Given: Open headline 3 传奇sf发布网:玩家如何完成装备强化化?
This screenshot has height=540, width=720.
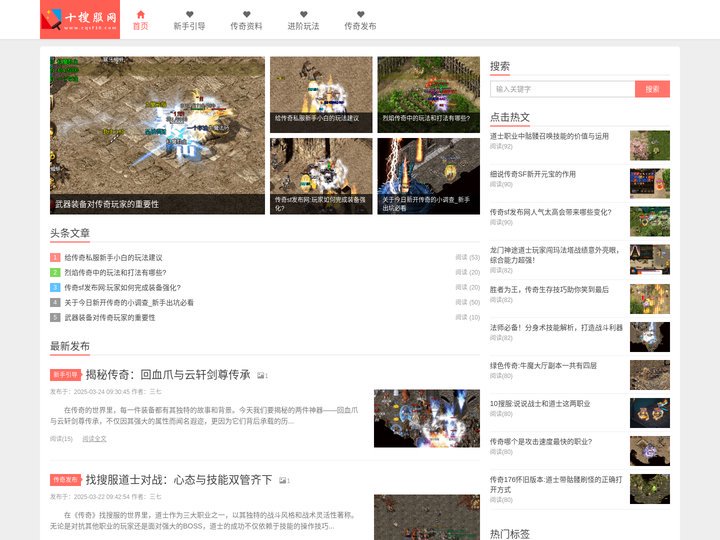Looking at the screenshot, I should [123, 287].
